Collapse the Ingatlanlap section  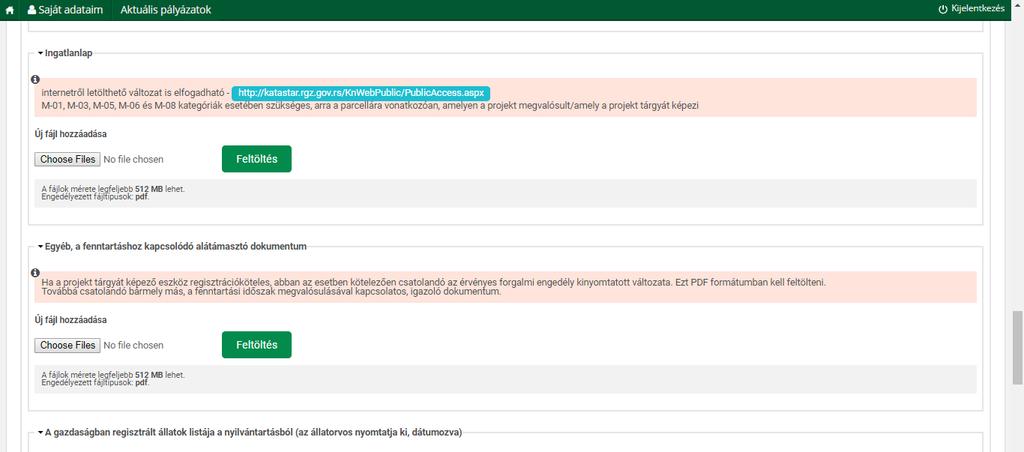65,54
